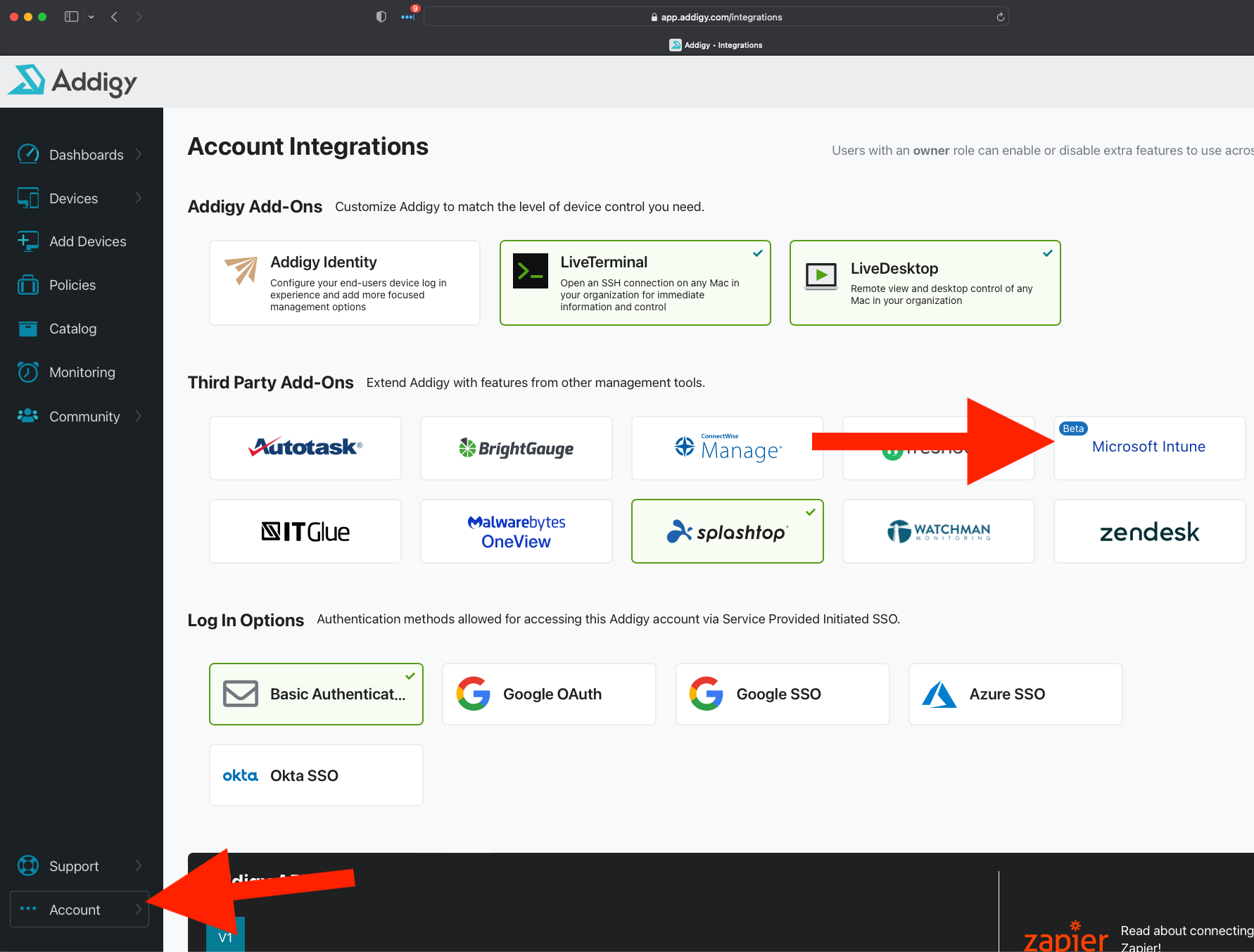Expand the Community submenu chevron
1254x952 pixels.
click(138, 416)
